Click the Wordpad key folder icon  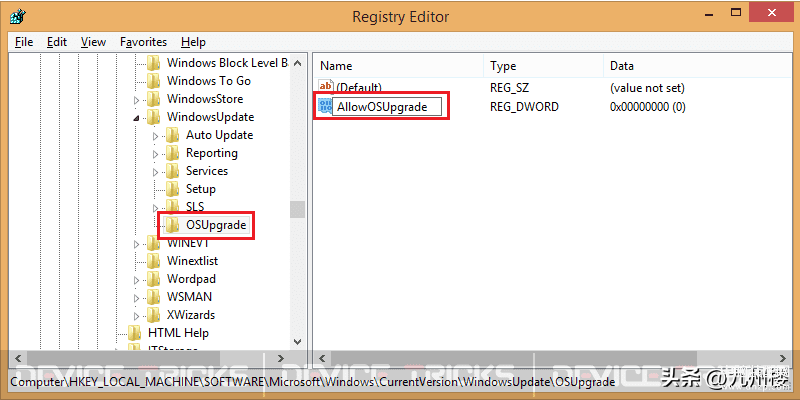[153, 279]
